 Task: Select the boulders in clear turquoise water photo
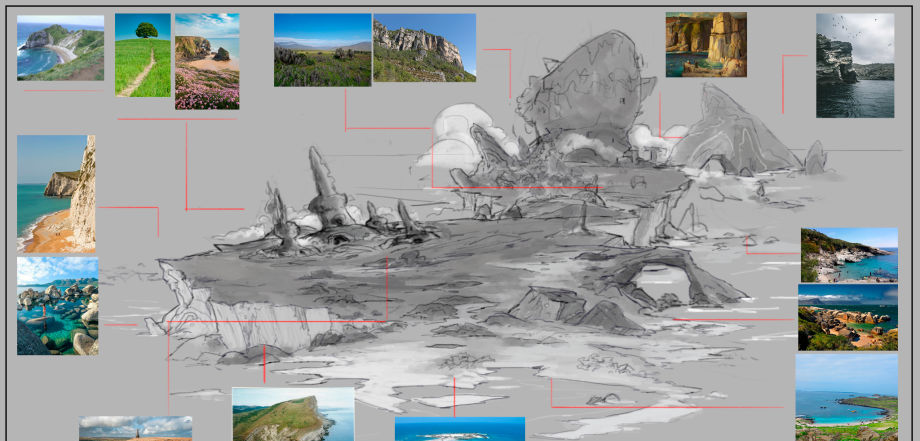(58, 306)
